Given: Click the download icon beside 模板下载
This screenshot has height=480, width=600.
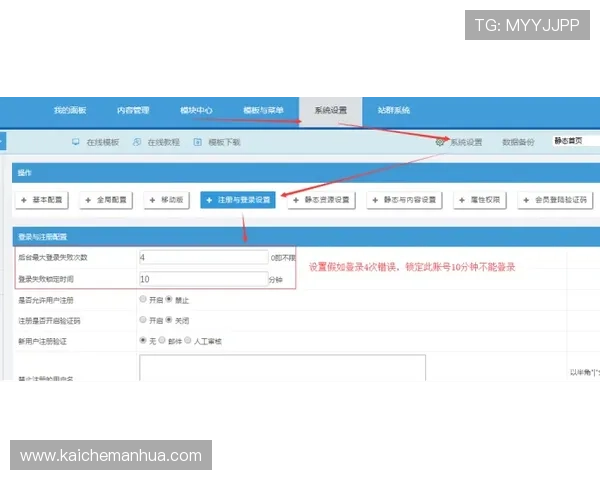Looking at the screenshot, I should coord(197,142).
